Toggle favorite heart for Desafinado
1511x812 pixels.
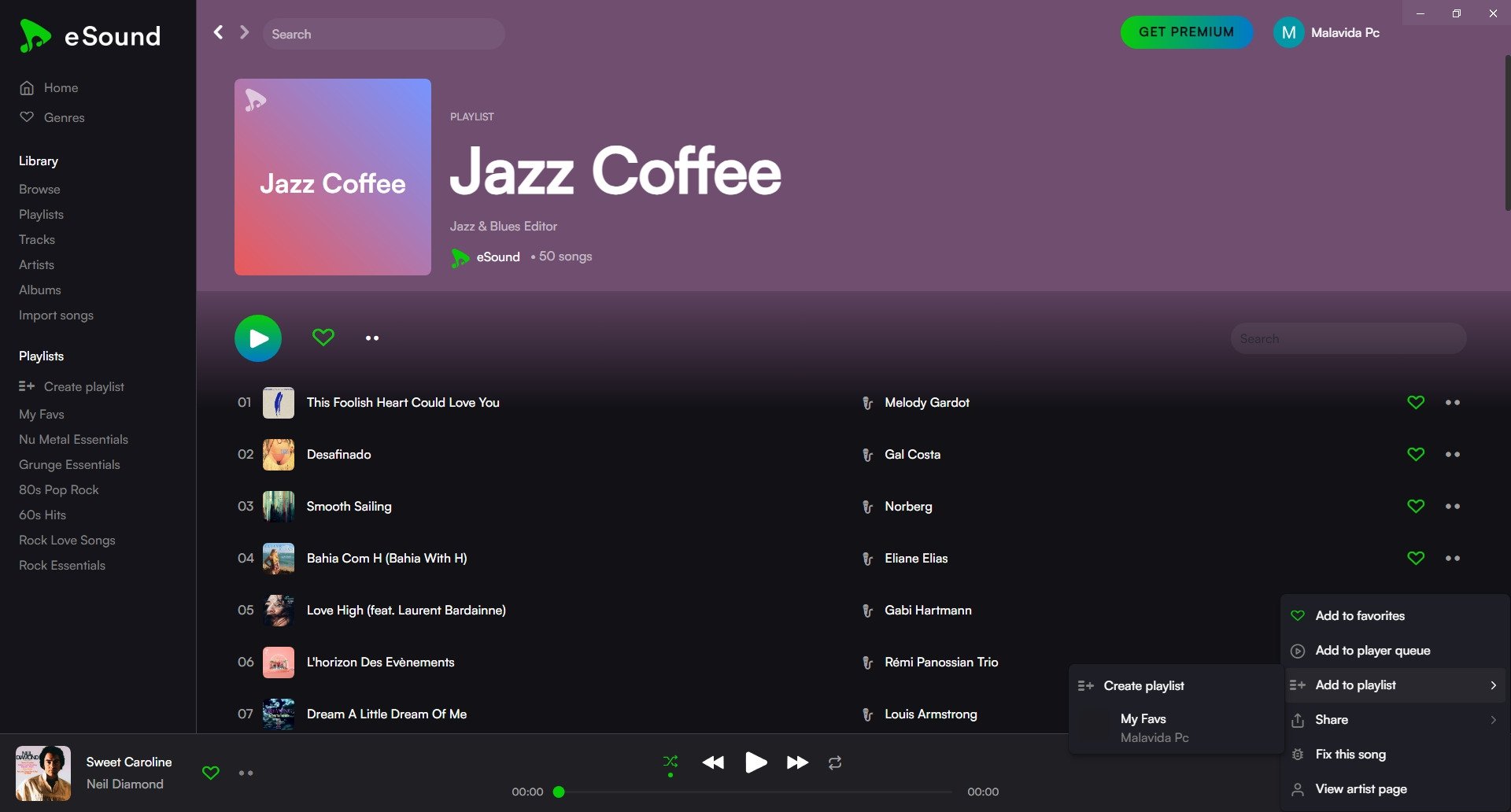click(x=1416, y=454)
